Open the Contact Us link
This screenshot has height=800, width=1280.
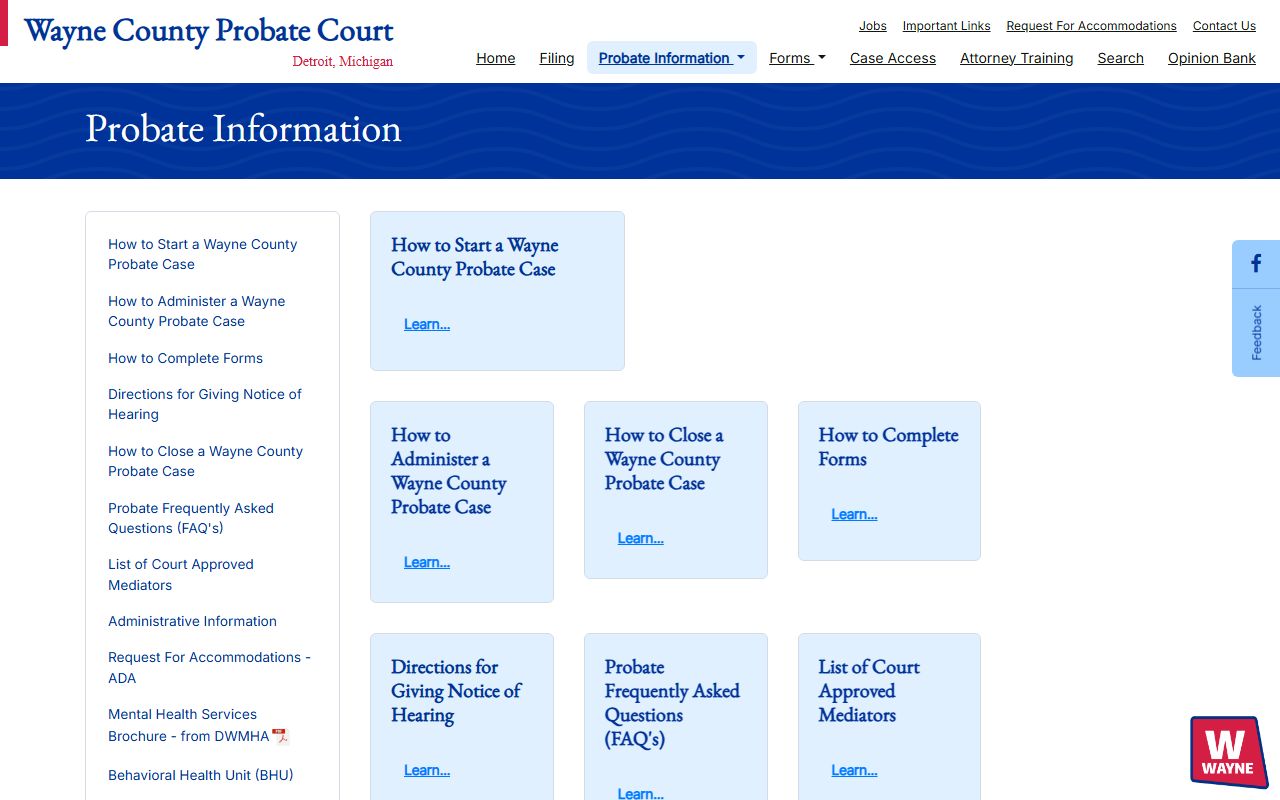[1224, 26]
